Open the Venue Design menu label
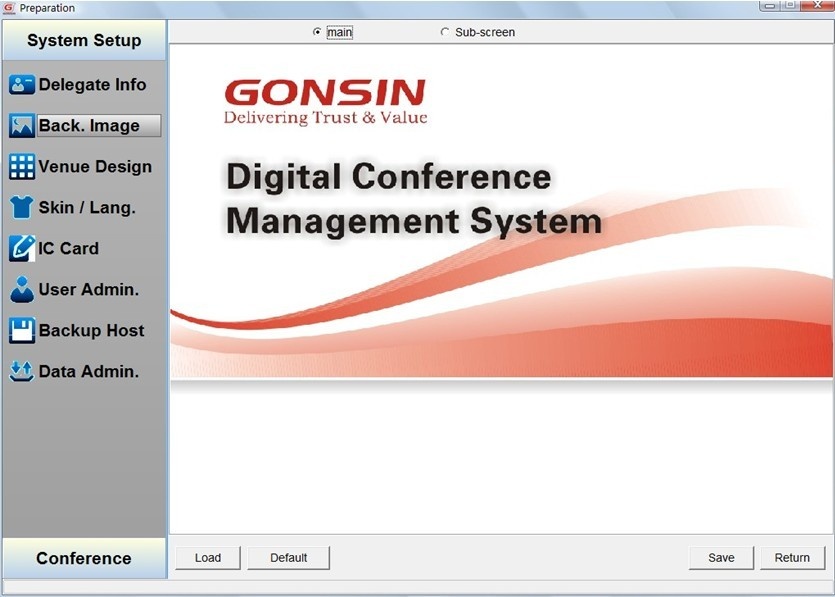 (x=95, y=167)
